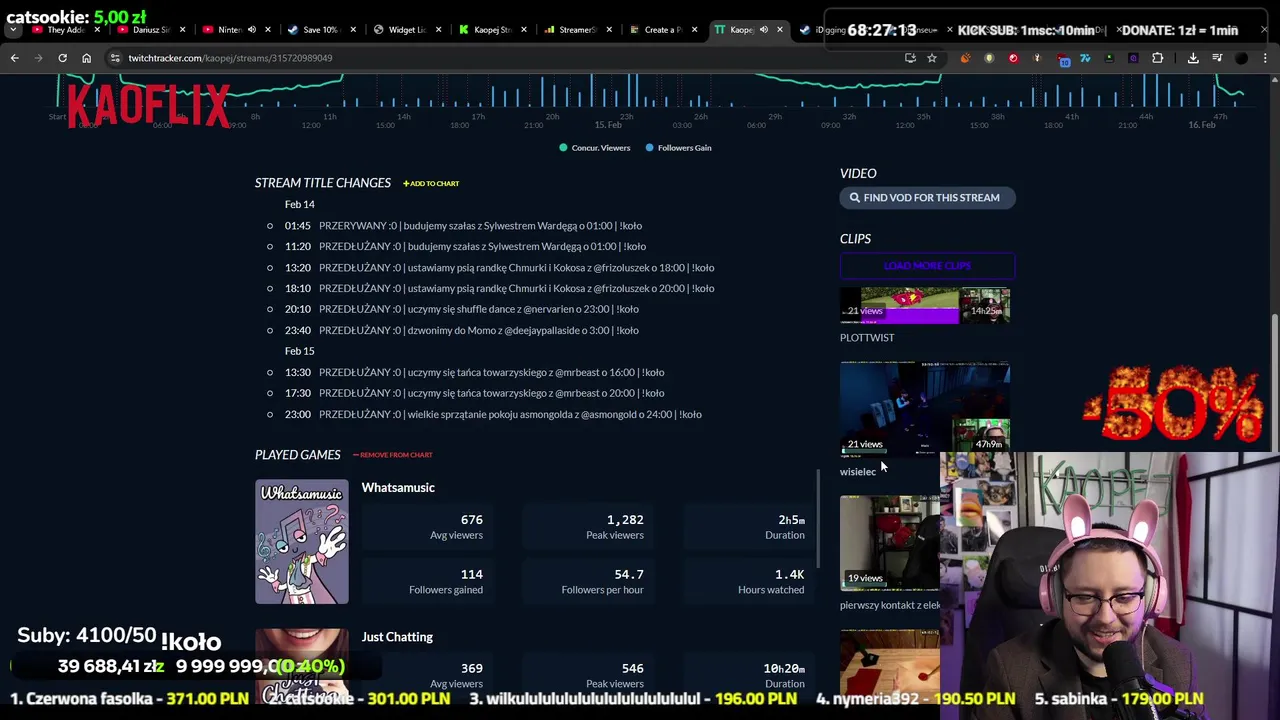Viewport: 1280px width, 720px height.
Task: Switch to the 'StreamerS' tab
Action: (577, 30)
